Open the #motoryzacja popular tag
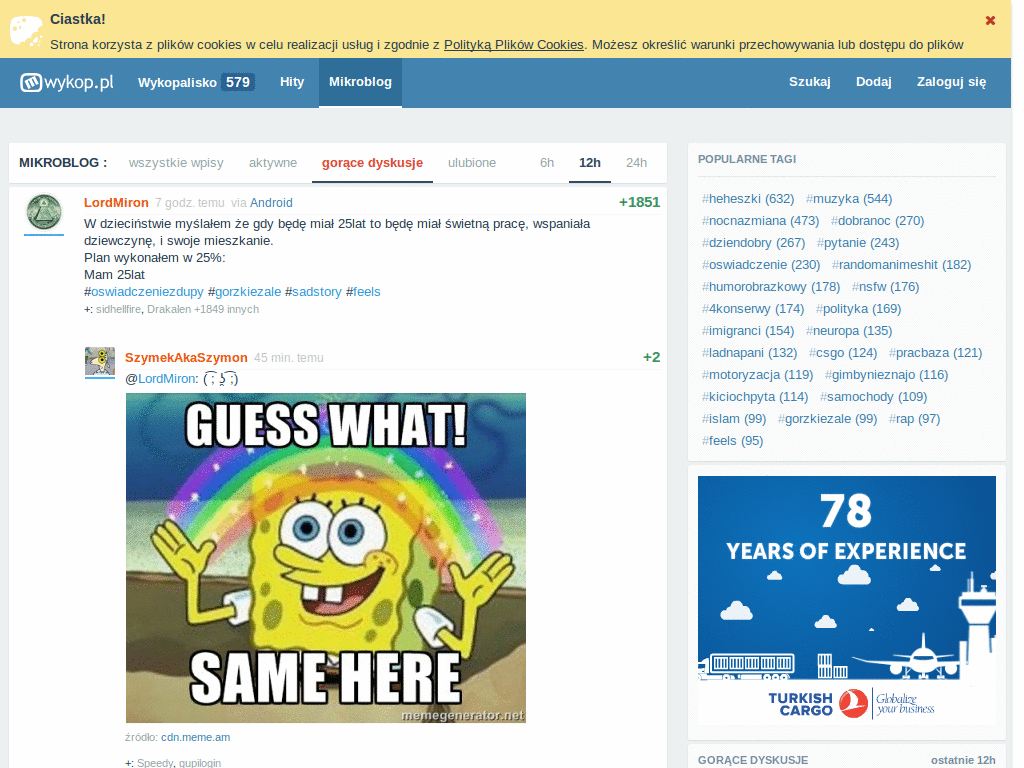The width and height of the screenshot is (1024, 768). [758, 375]
